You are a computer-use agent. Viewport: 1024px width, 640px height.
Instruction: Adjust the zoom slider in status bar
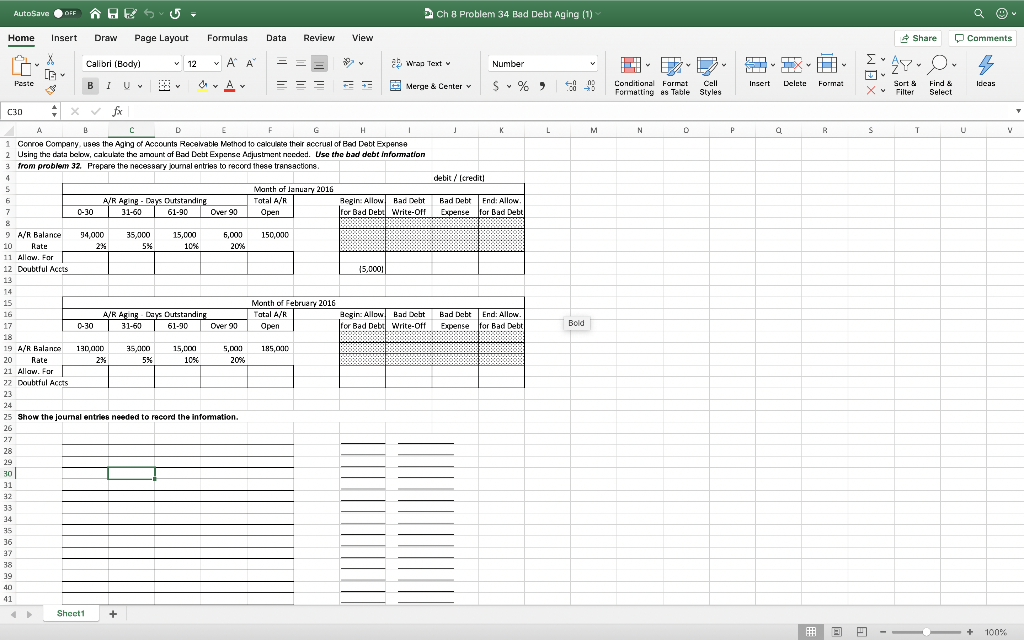[x=926, y=632]
